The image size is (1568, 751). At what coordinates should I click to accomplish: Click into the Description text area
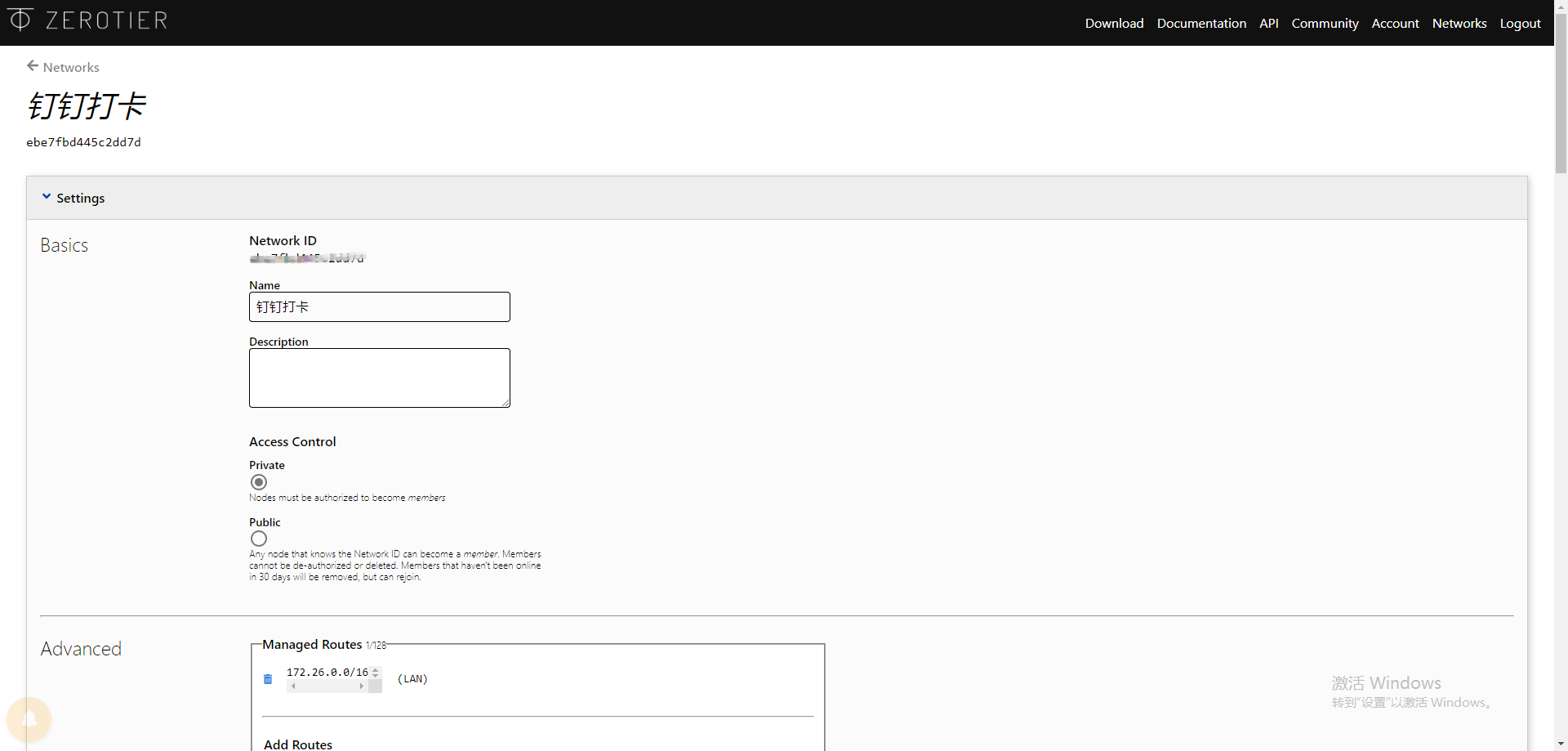pyautogui.click(x=380, y=378)
